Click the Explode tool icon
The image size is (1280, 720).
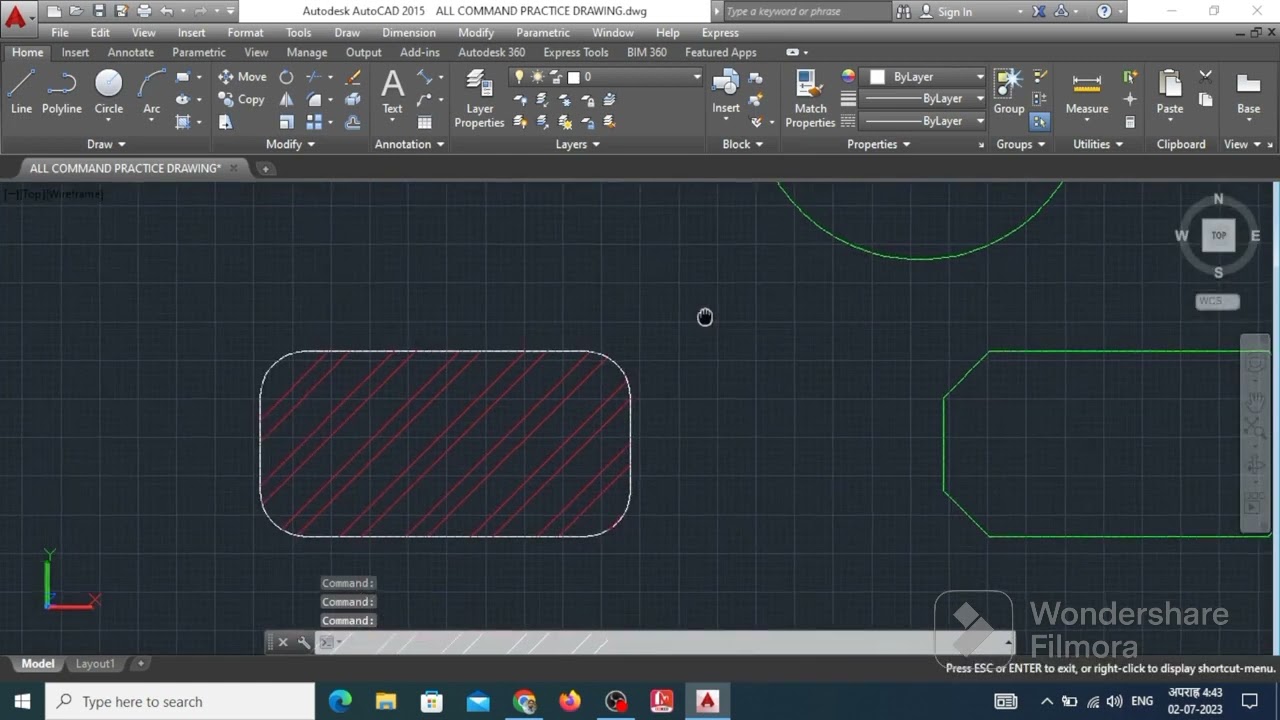tap(353, 99)
